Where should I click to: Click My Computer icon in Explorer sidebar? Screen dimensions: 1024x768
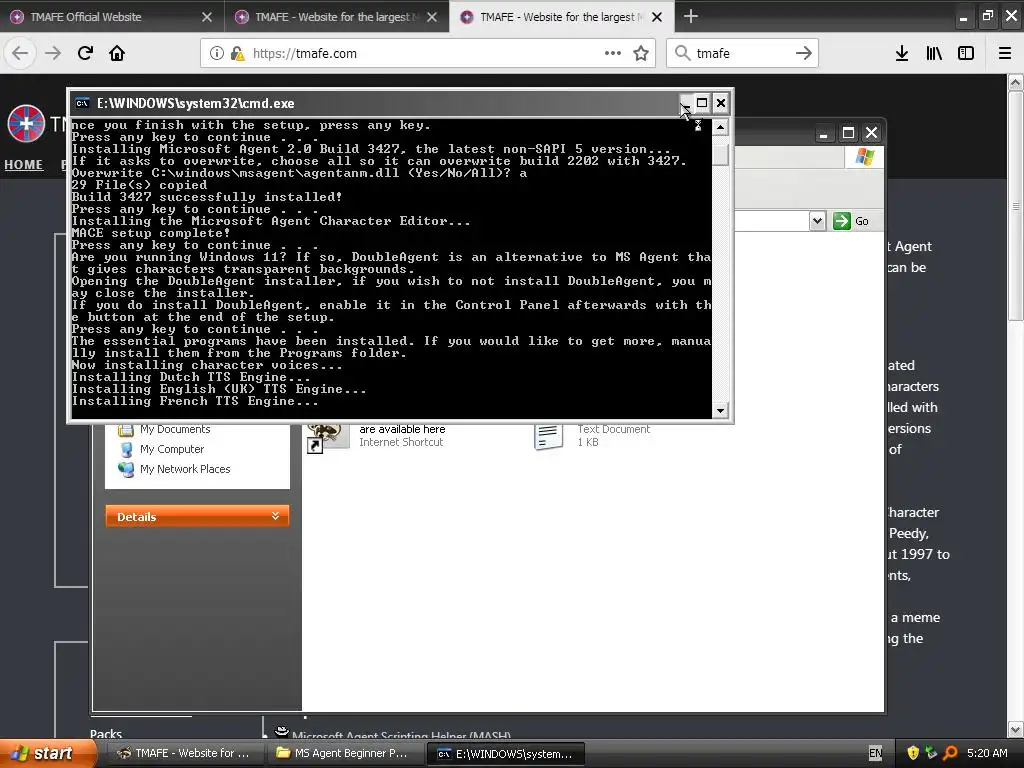[x=127, y=449]
